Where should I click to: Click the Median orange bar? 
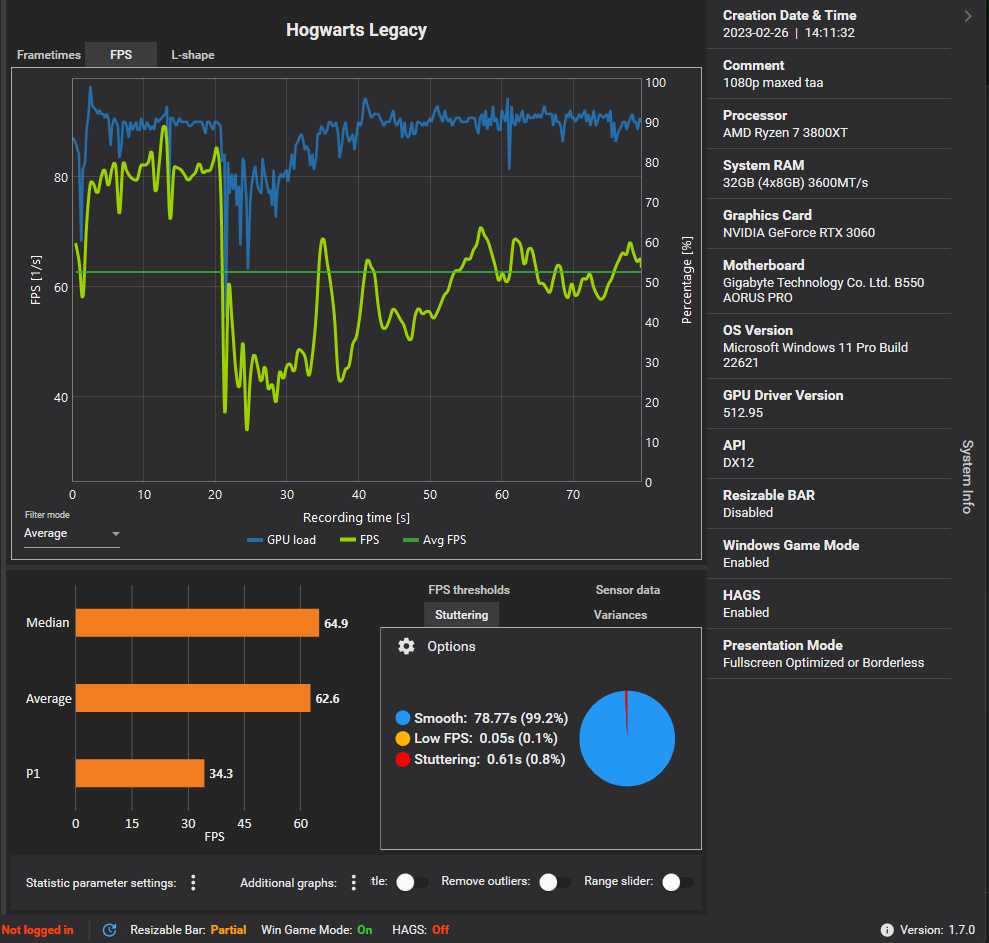pyautogui.click(x=197, y=623)
